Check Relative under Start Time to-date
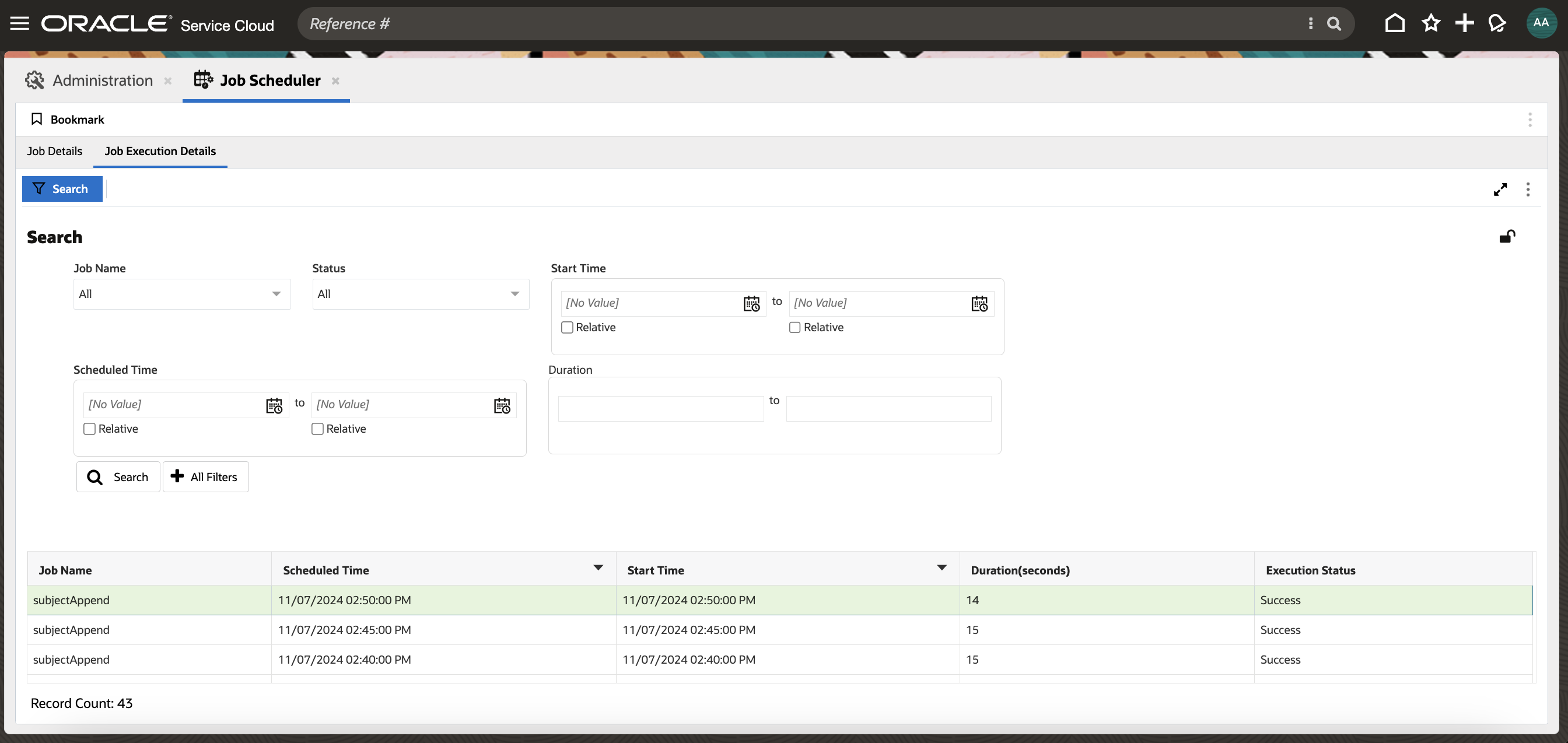 (795, 327)
